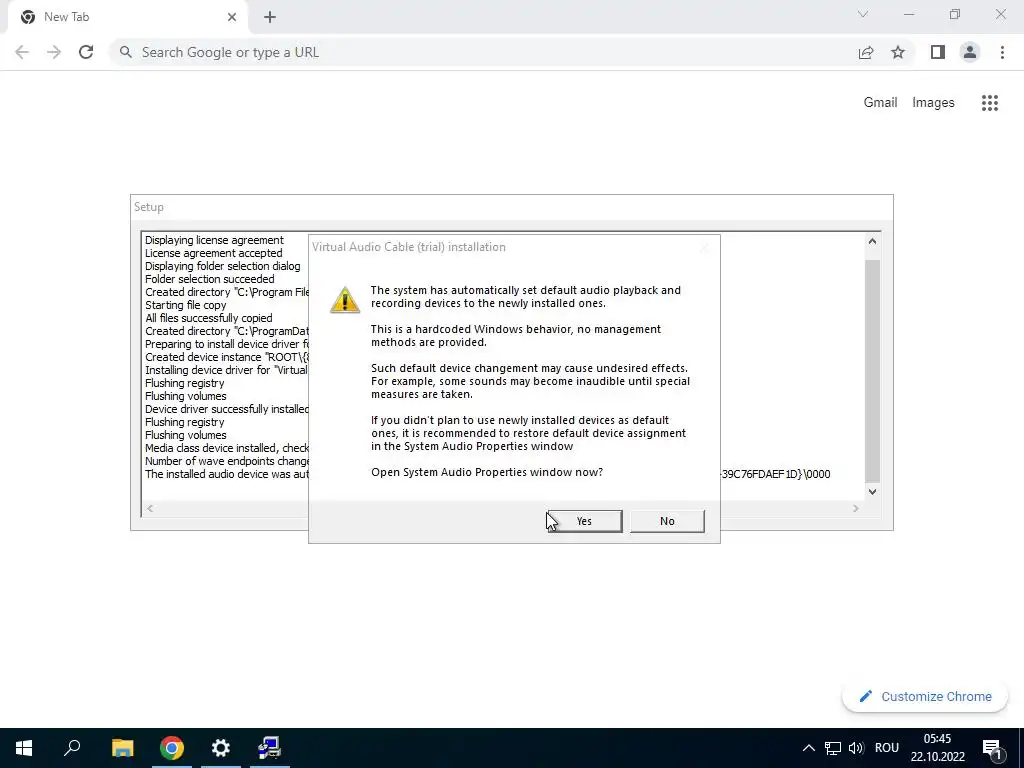The image size is (1024, 768).
Task: Click the Setup window title
Action: [x=149, y=207]
